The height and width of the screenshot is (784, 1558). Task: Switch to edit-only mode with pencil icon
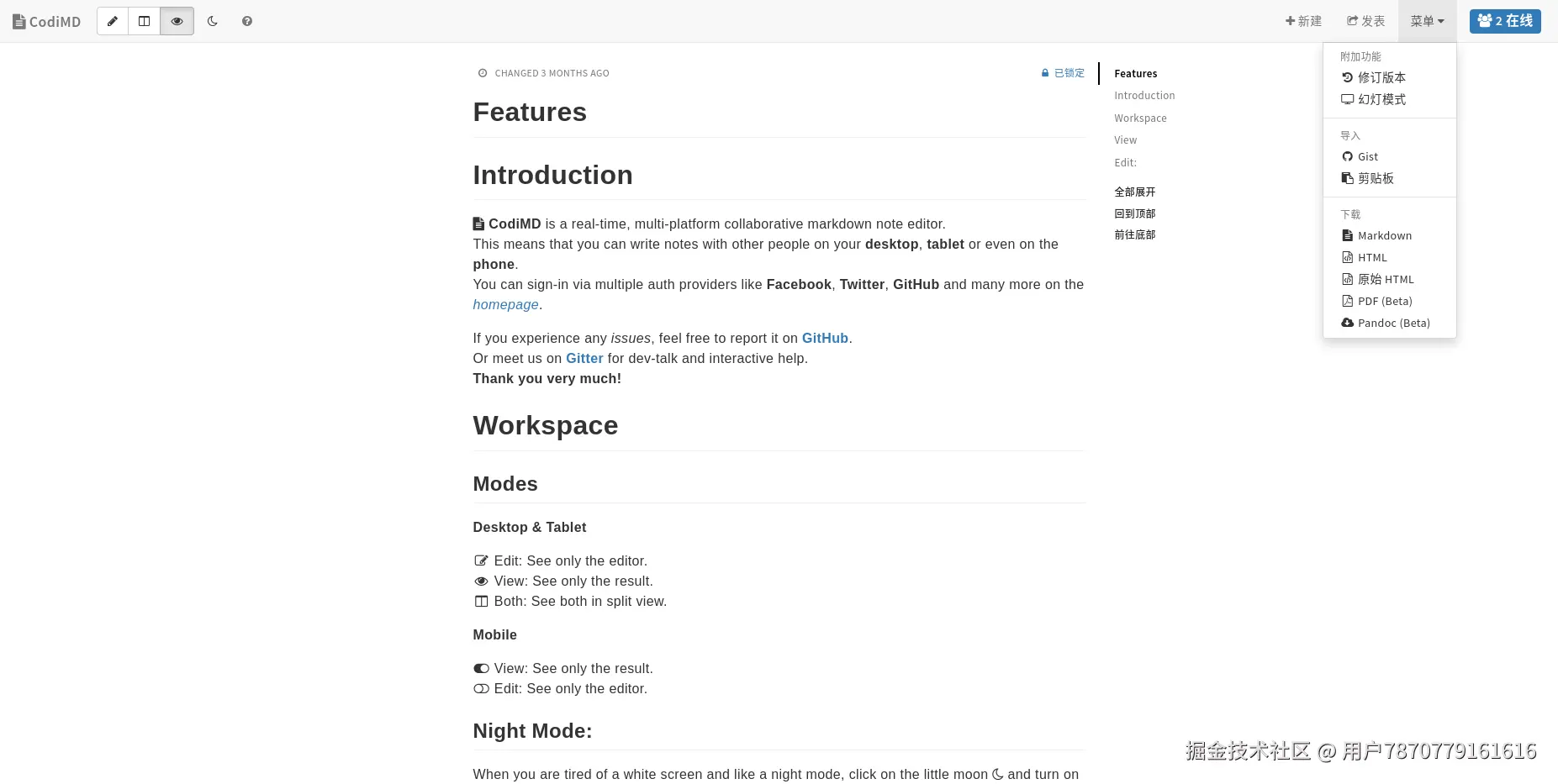click(x=113, y=21)
